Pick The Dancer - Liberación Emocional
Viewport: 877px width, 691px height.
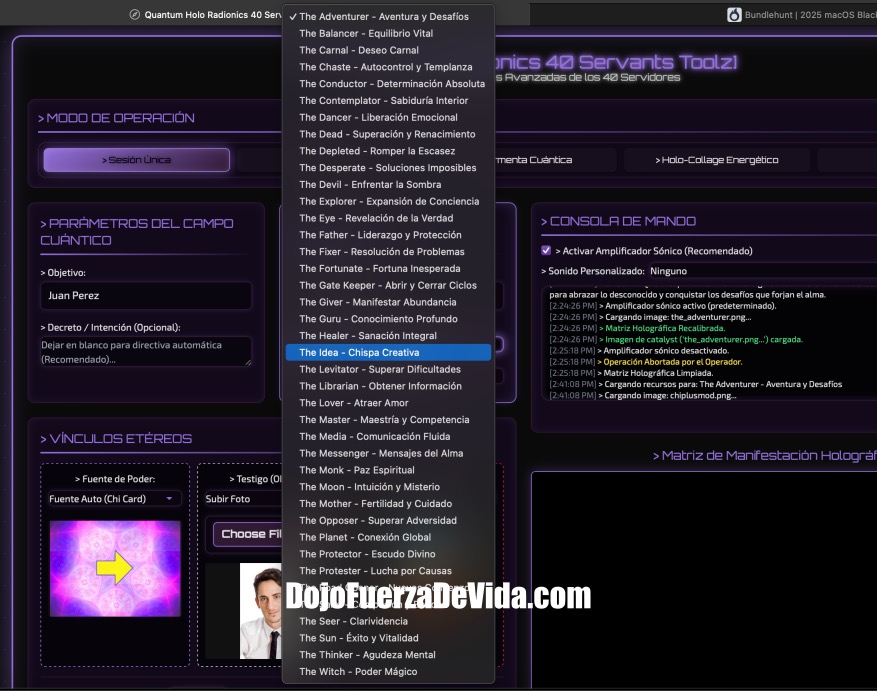pos(388,117)
